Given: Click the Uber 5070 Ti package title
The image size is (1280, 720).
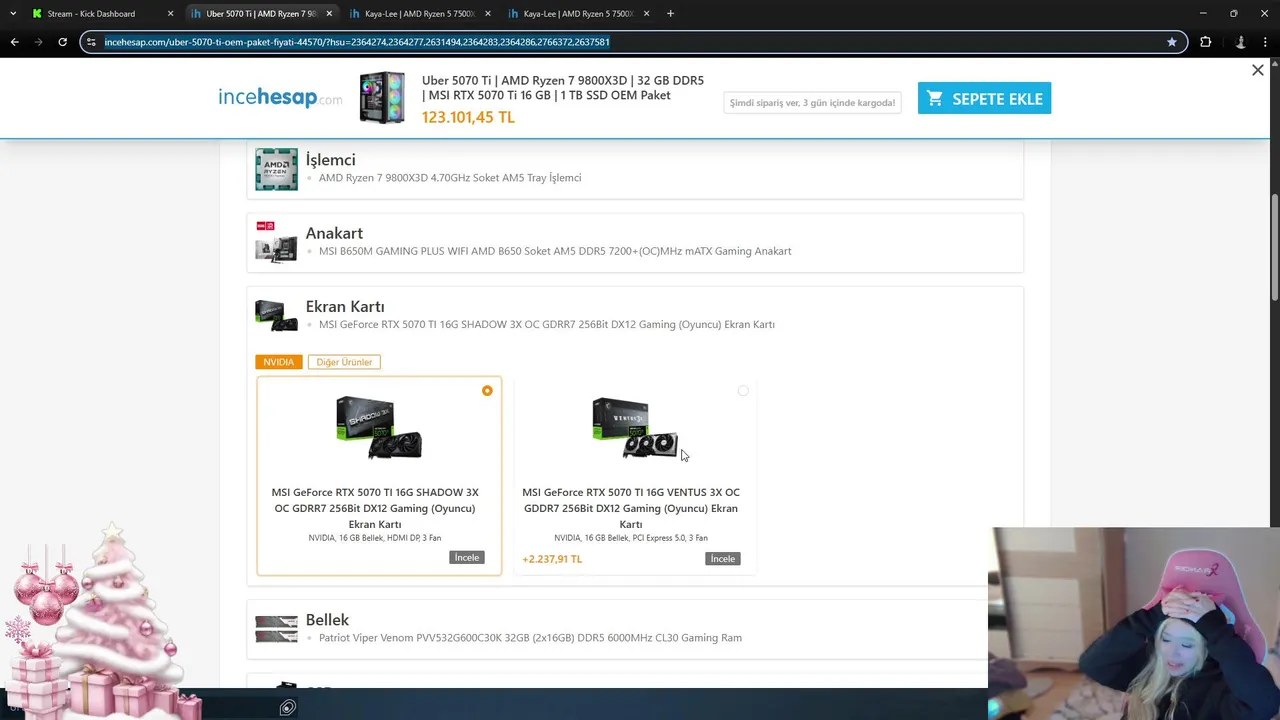Looking at the screenshot, I should [x=563, y=88].
